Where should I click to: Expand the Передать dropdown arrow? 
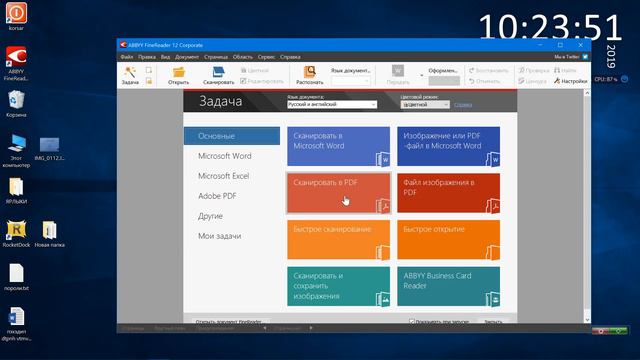[x=421, y=76]
